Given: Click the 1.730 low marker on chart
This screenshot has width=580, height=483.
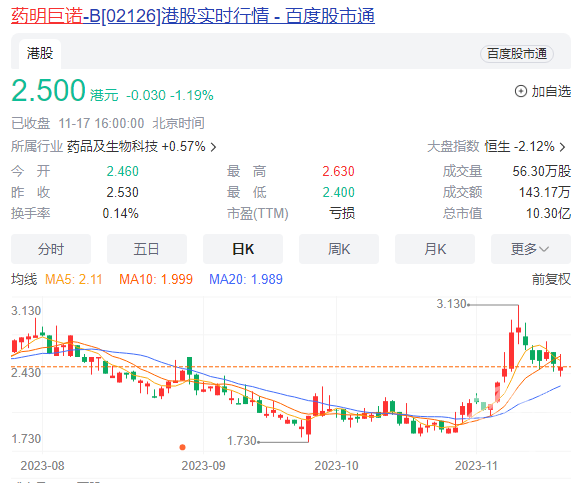Looking at the screenshot, I should click(242, 441).
